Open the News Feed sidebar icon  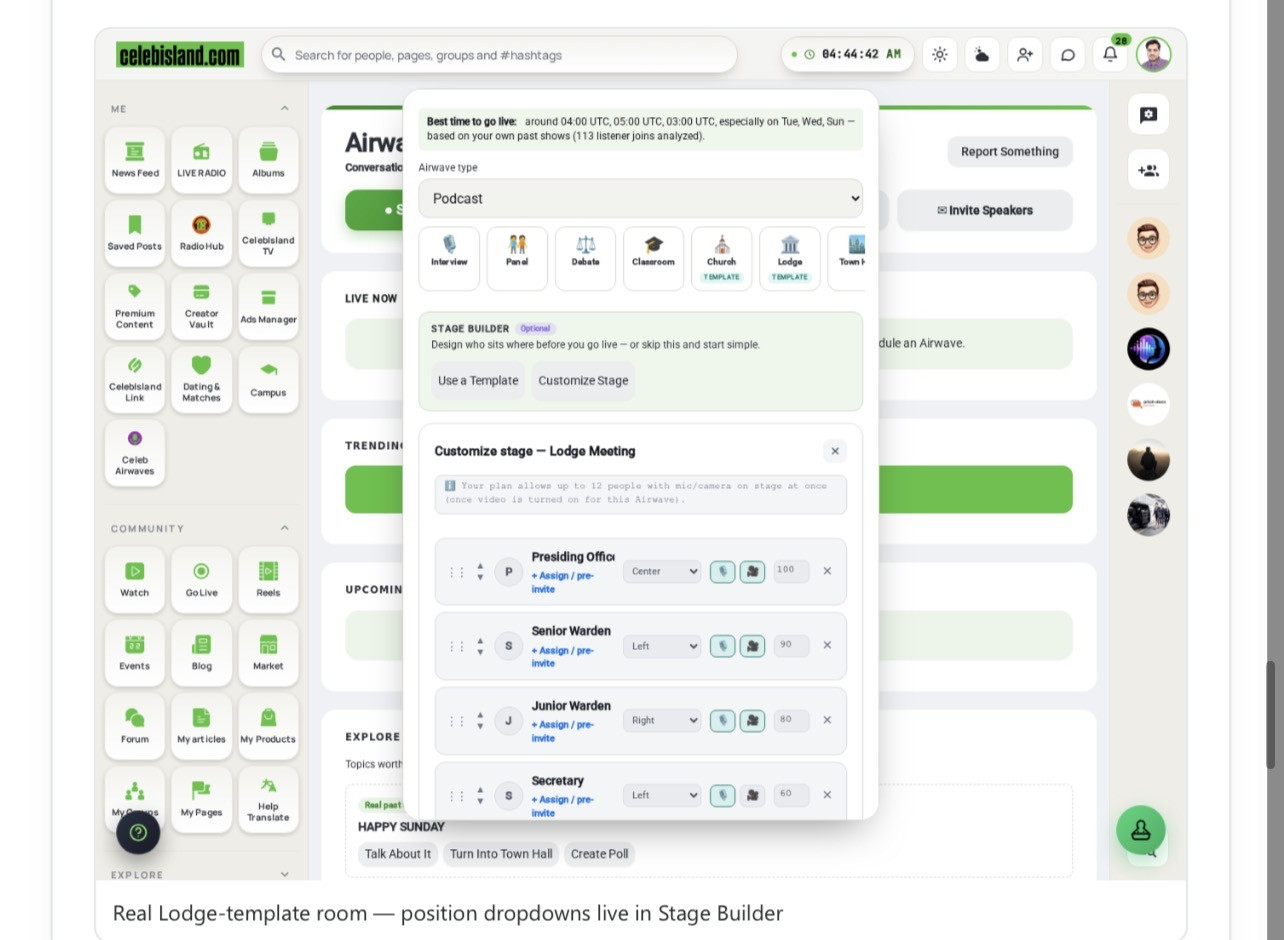(135, 160)
